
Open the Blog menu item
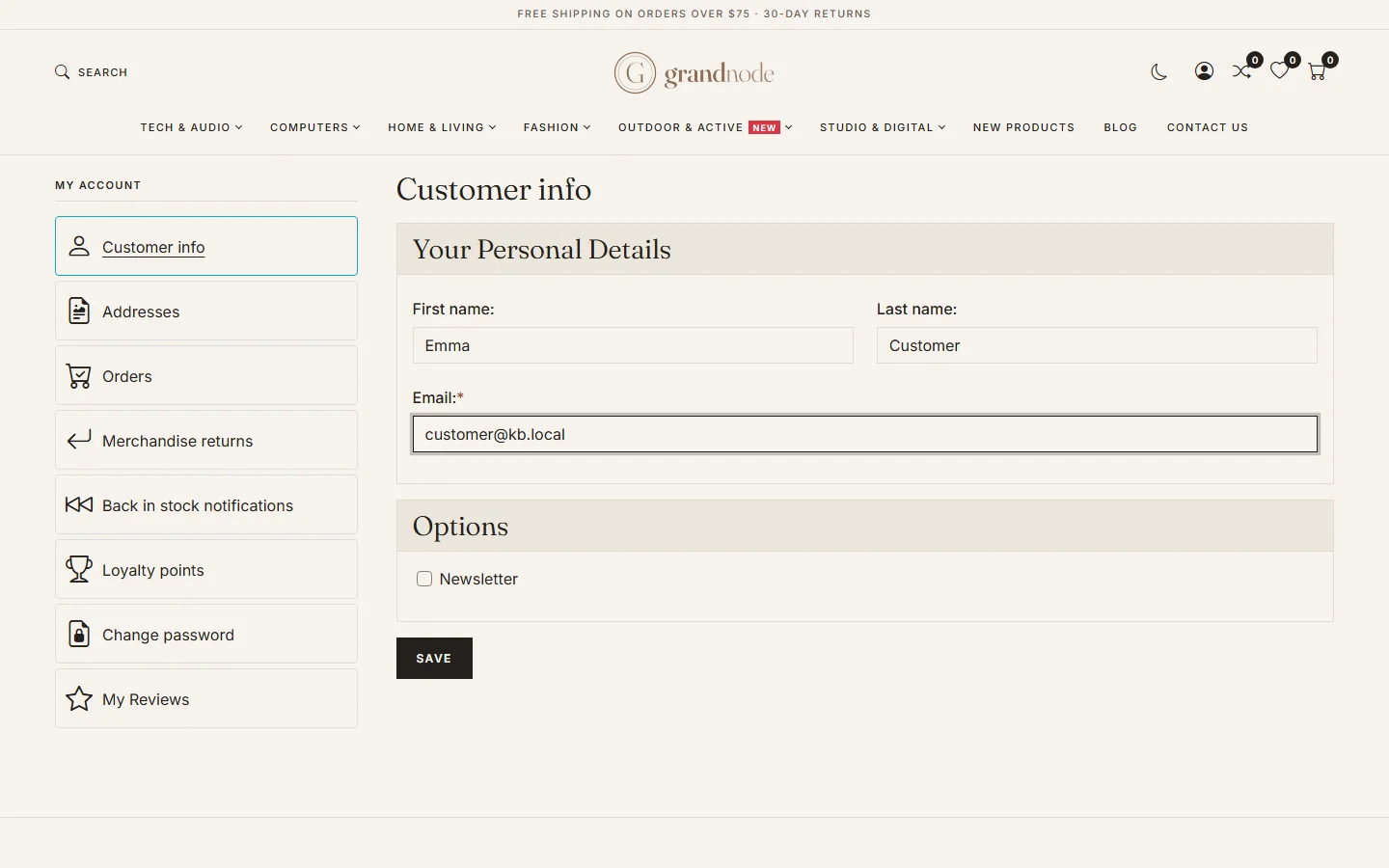coord(1121,127)
